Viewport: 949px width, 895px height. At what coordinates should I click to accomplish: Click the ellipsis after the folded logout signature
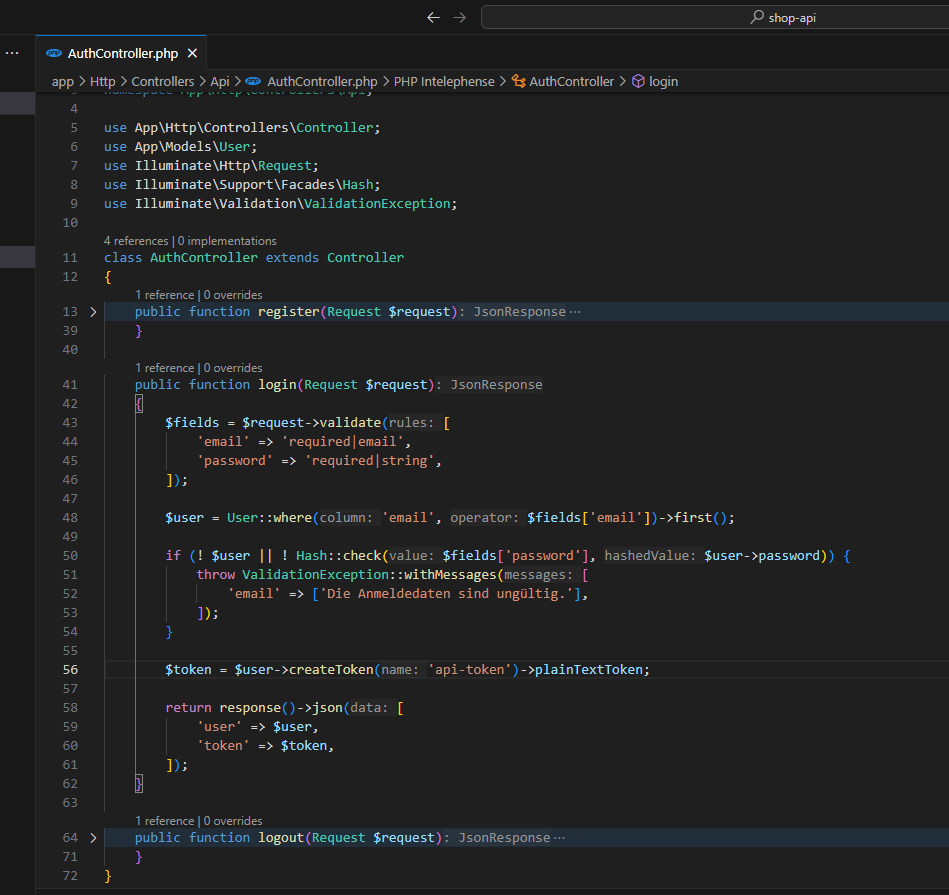(558, 838)
